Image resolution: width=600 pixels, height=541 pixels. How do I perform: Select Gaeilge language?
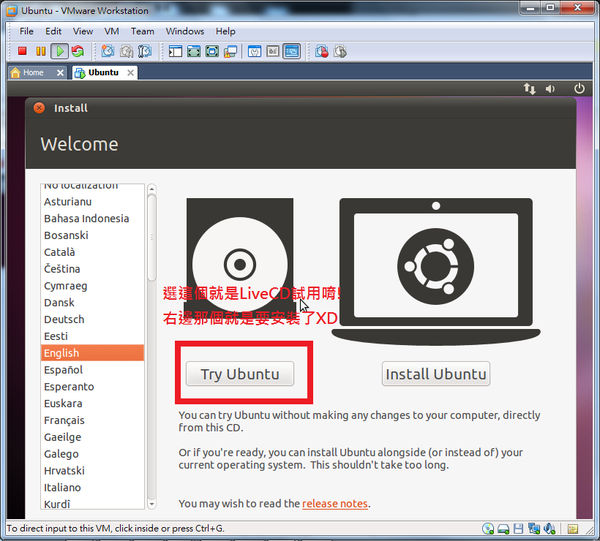click(x=92, y=437)
